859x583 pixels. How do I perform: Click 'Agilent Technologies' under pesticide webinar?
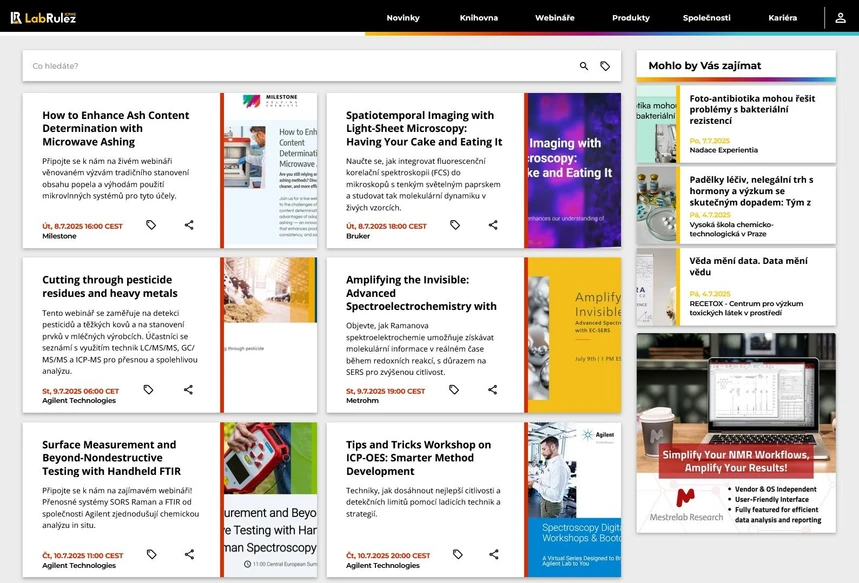(79, 401)
